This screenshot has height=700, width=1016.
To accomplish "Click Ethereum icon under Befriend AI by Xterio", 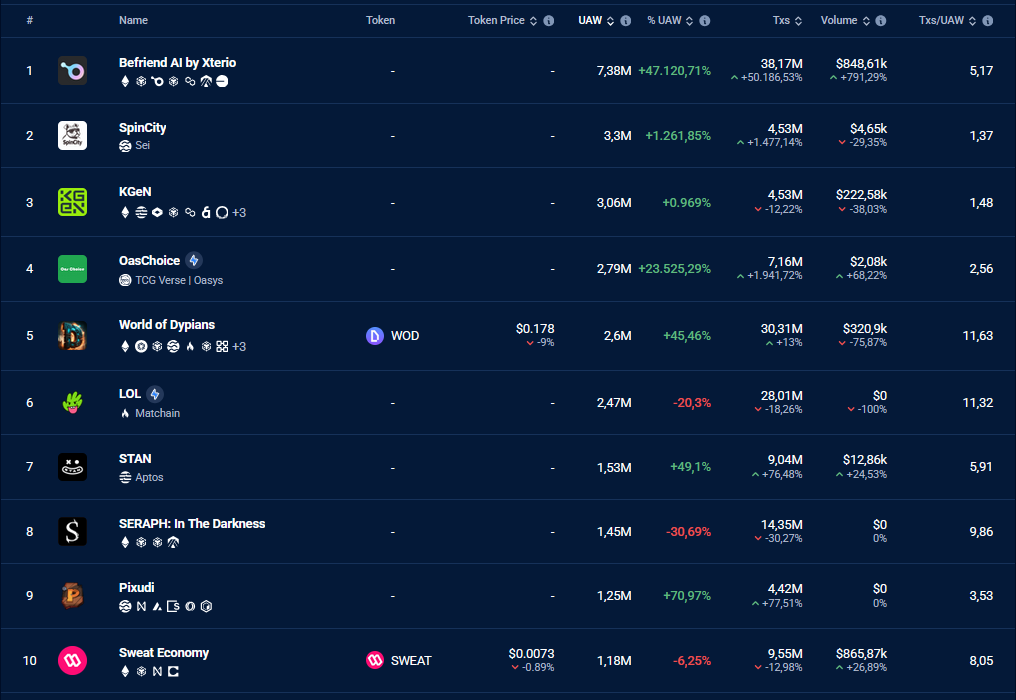I will coord(125,82).
